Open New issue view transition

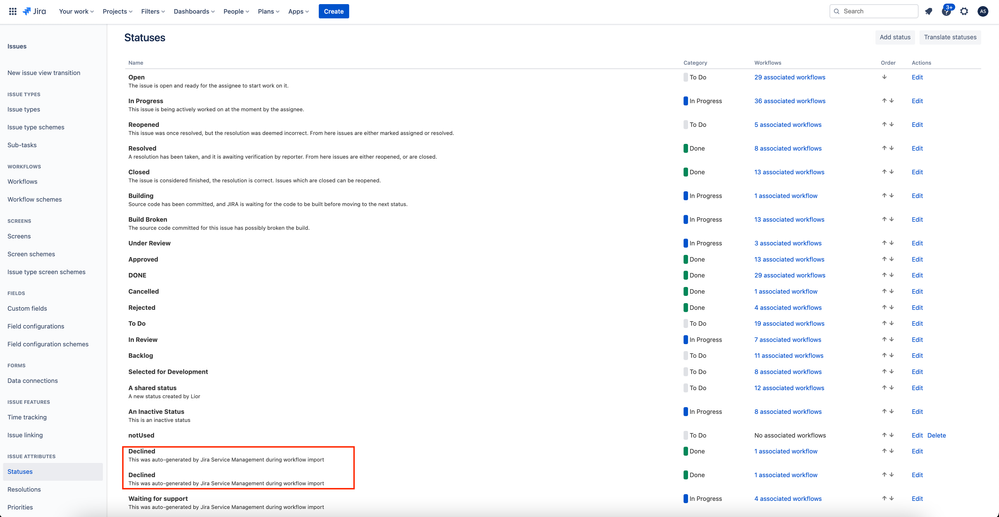44,73
